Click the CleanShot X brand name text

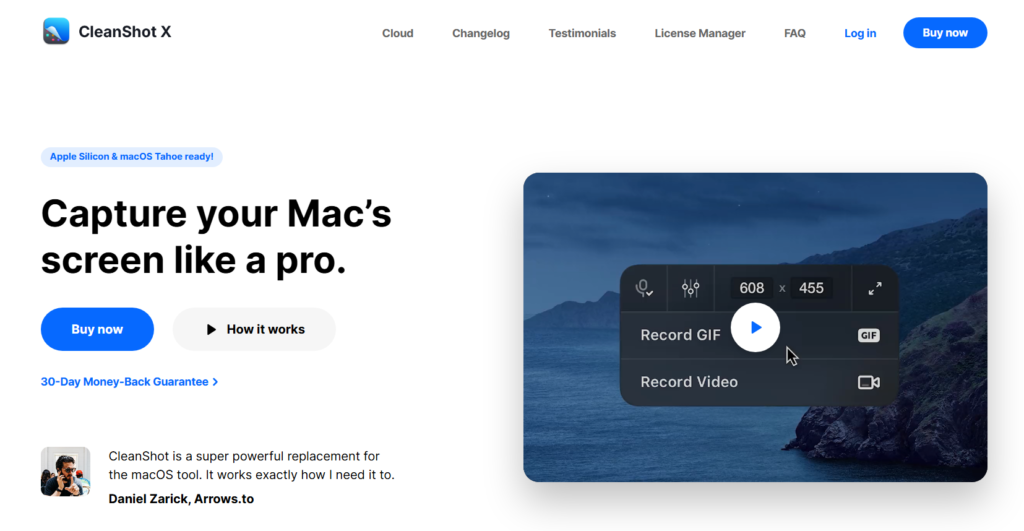(x=125, y=32)
